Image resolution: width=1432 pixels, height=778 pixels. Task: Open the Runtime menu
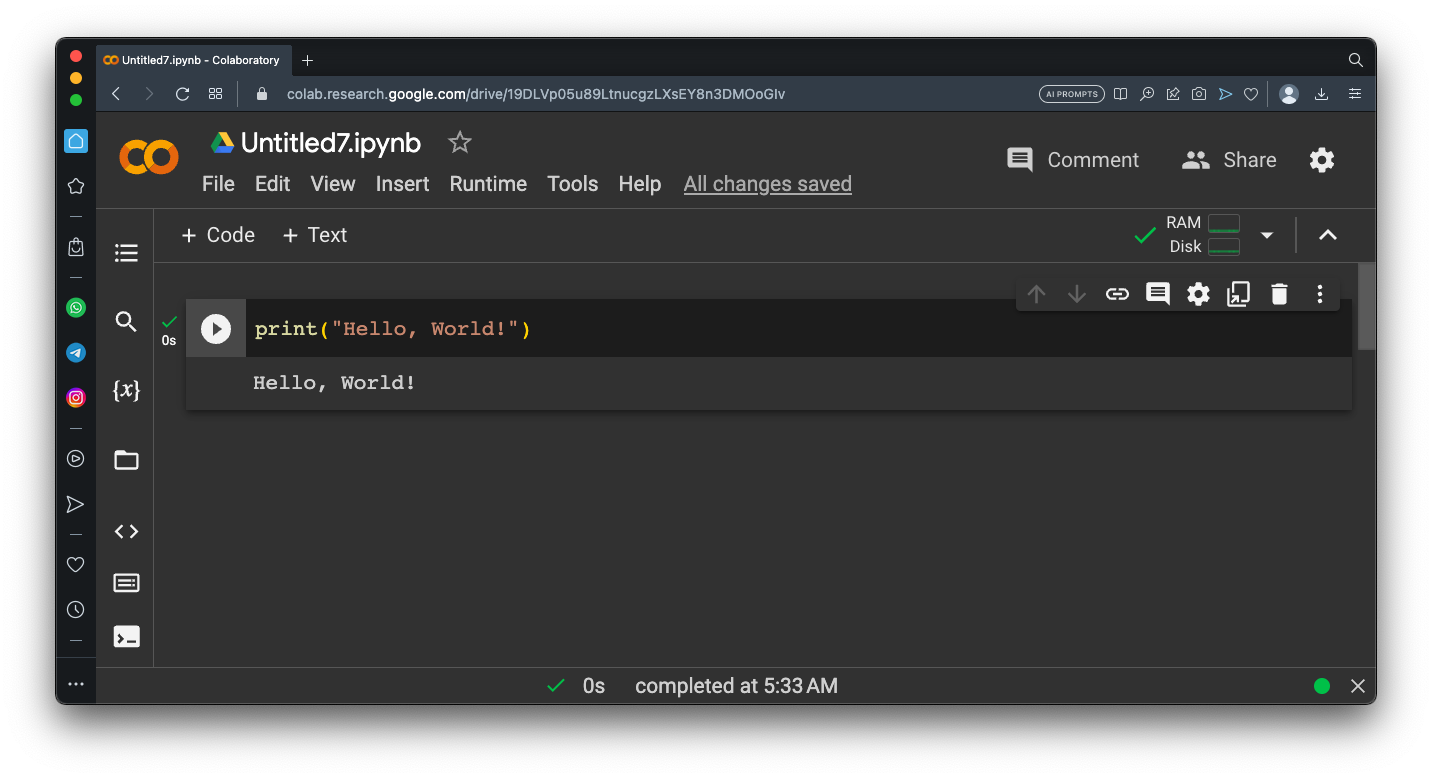(x=488, y=184)
